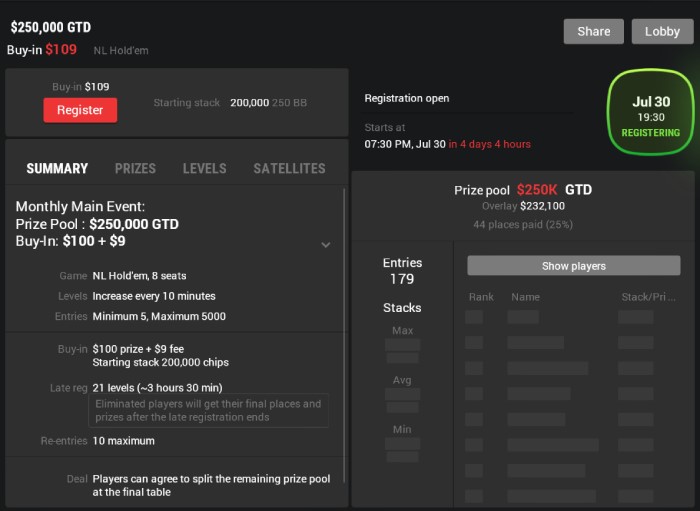Image resolution: width=700 pixels, height=511 pixels.
Task: Click '21 levels (~3 hours 30 min)' text
Action: (x=157, y=388)
